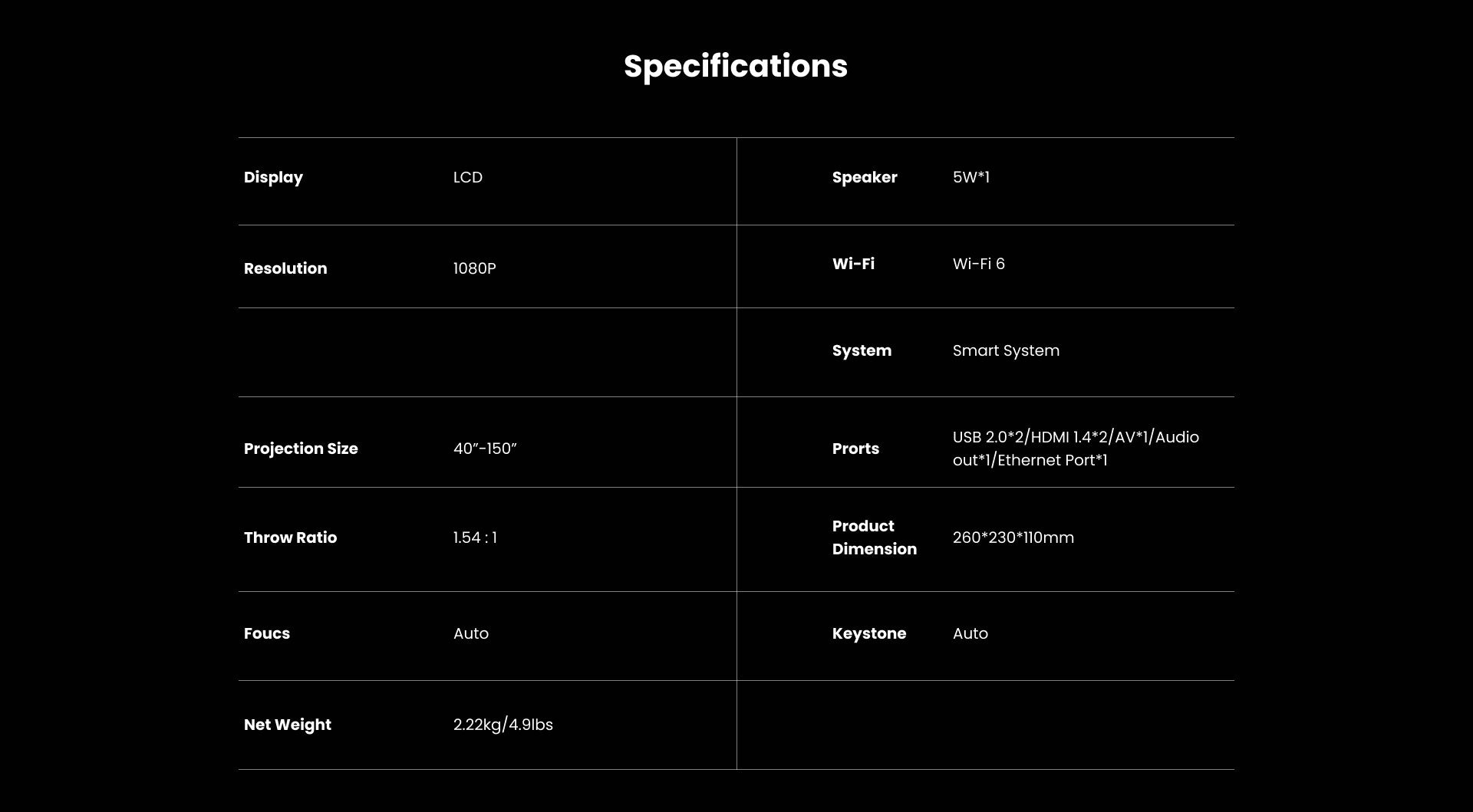Viewport: 1473px width, 812px height.
Task: Click the Foucs row label
Action: tap(266, 633)
